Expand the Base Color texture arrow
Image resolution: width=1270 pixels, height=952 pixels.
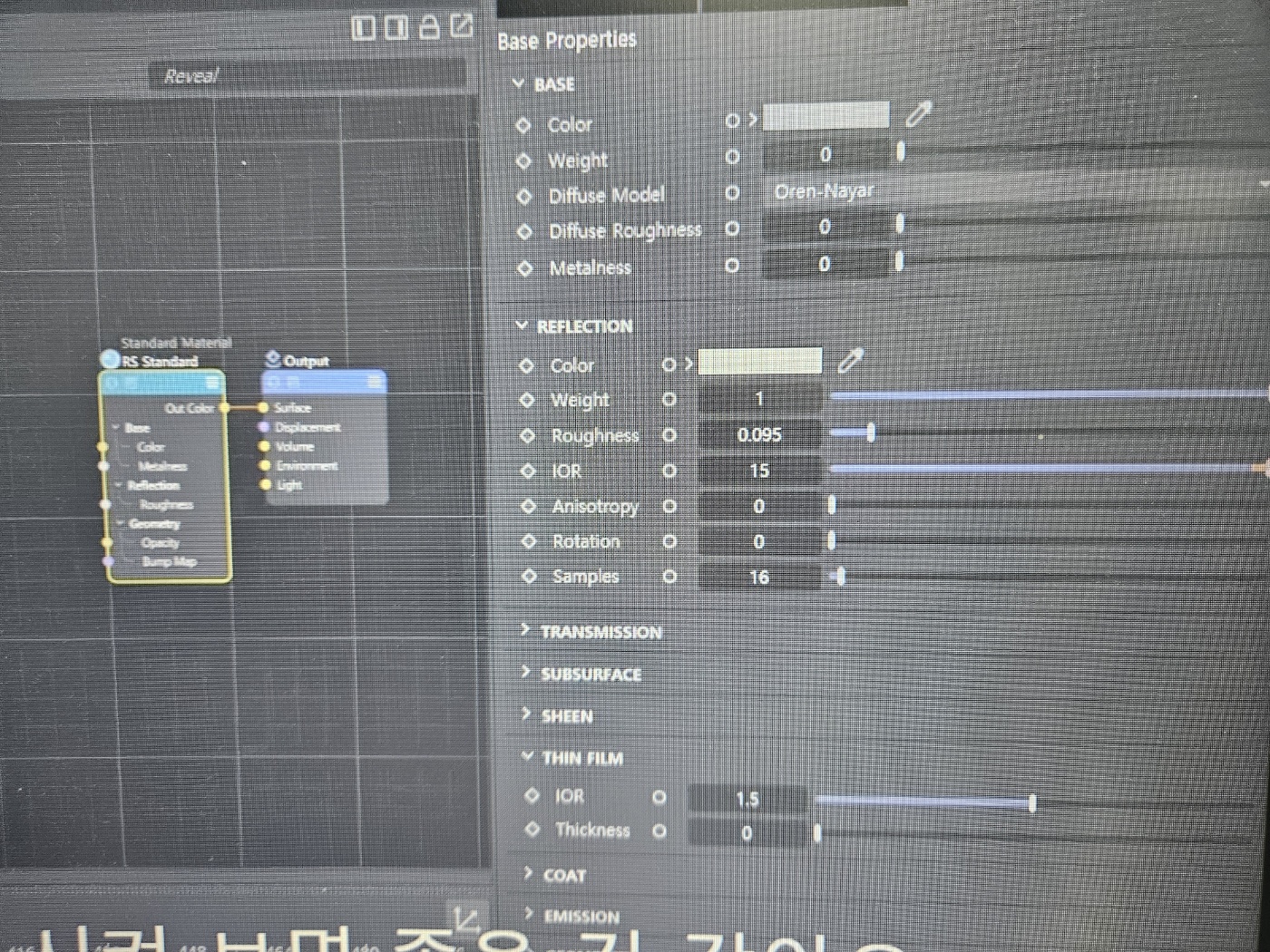click(x=752, y=120)
